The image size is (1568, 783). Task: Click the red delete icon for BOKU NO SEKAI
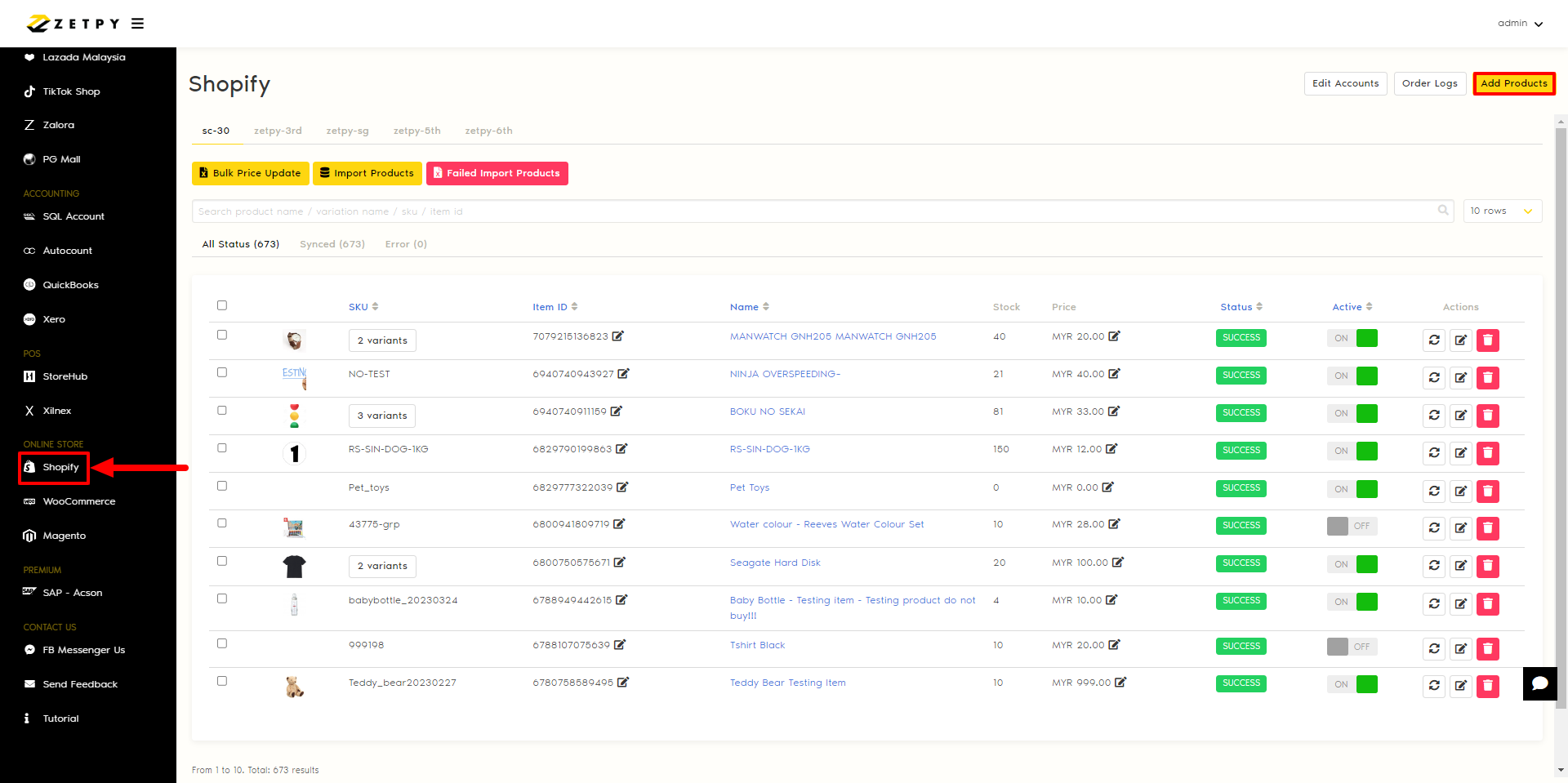1487,415
